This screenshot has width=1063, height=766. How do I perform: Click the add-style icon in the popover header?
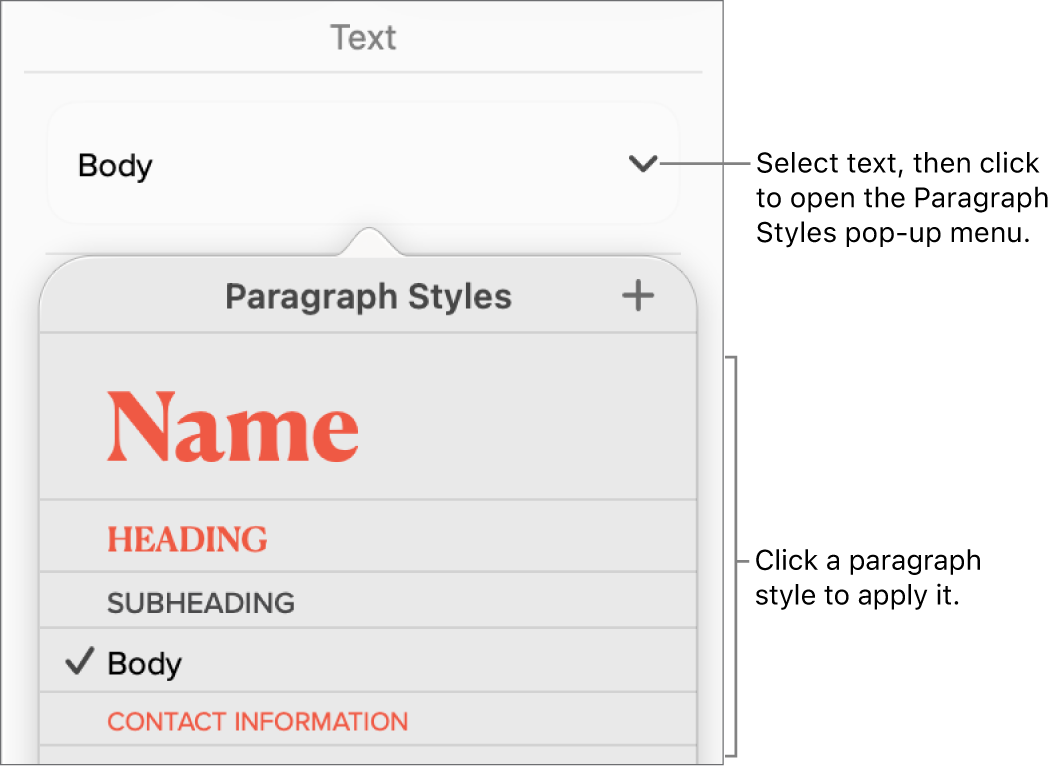click(637, 295)
